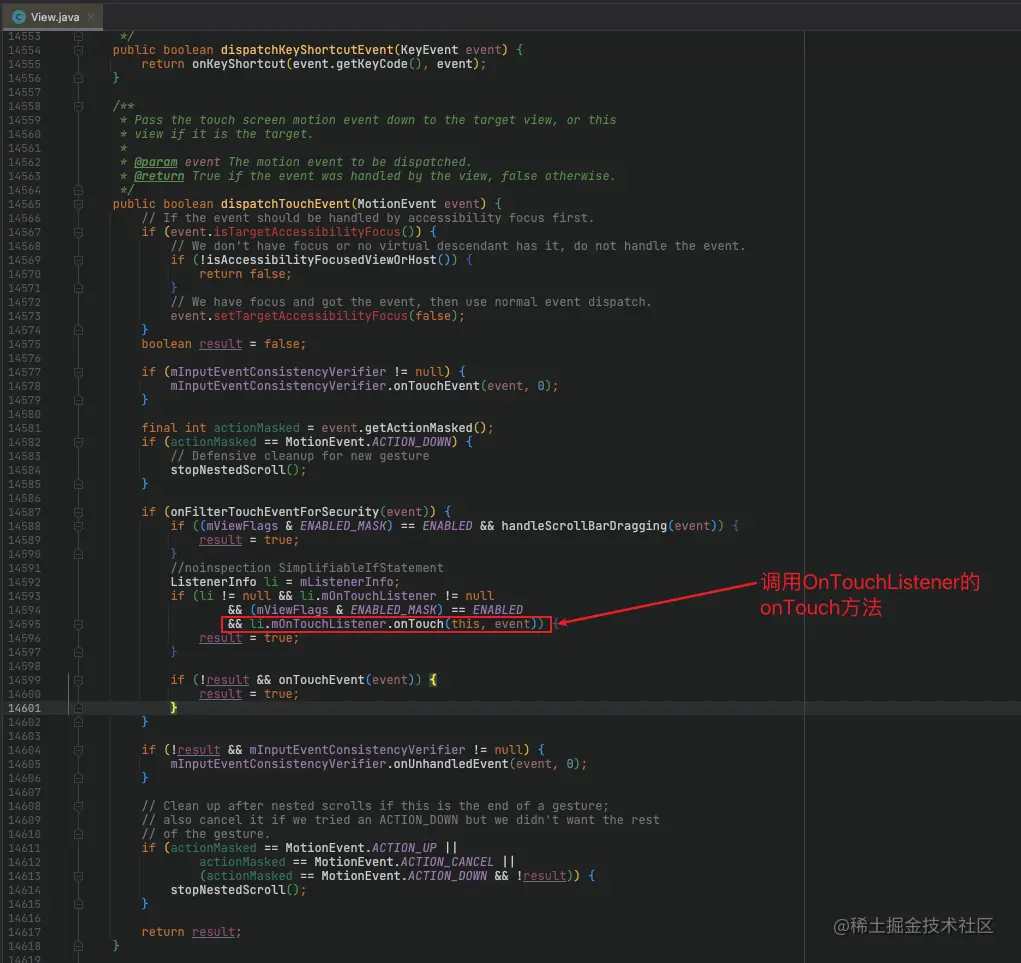Click fold end marker at line 14556
The image size is (1021, 963).
78,78
